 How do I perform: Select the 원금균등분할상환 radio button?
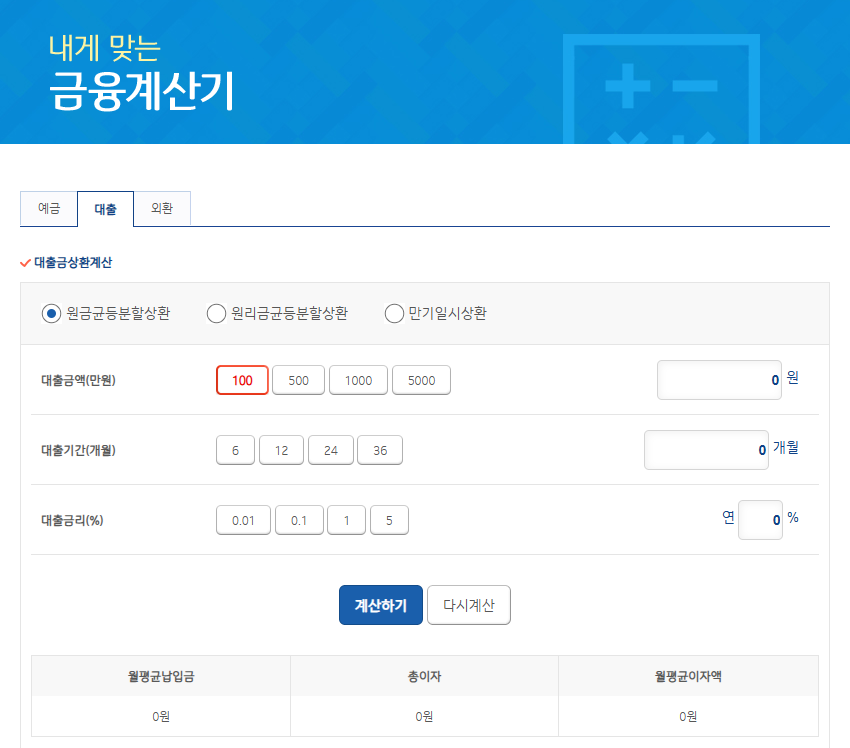pyautogui.click(x=52, y=314)
